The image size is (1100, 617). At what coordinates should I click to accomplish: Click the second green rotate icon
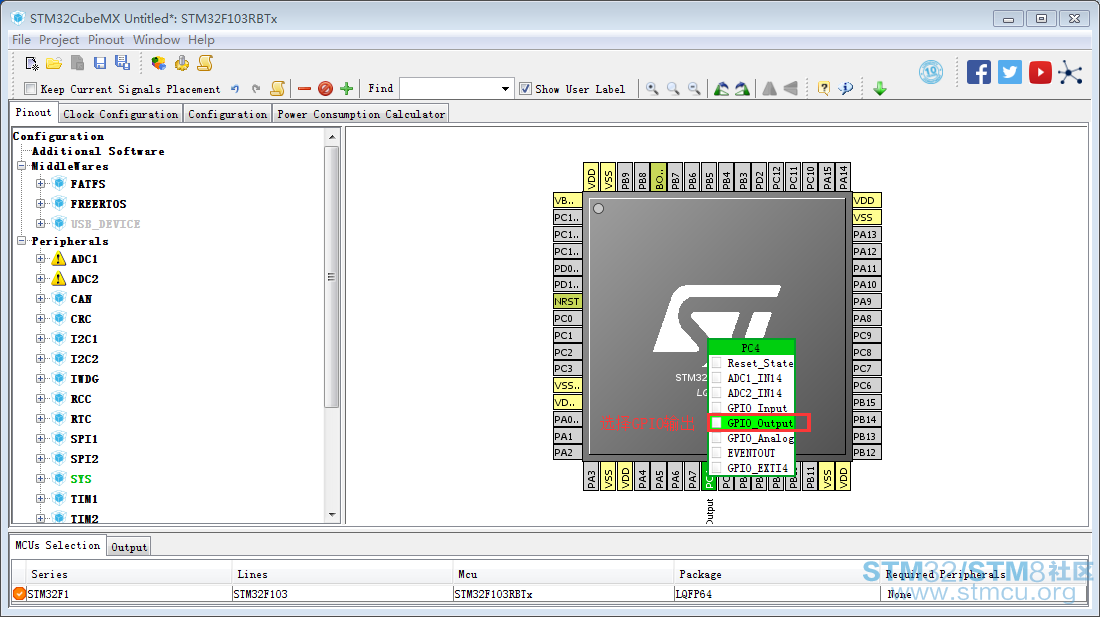click(742, 88)
